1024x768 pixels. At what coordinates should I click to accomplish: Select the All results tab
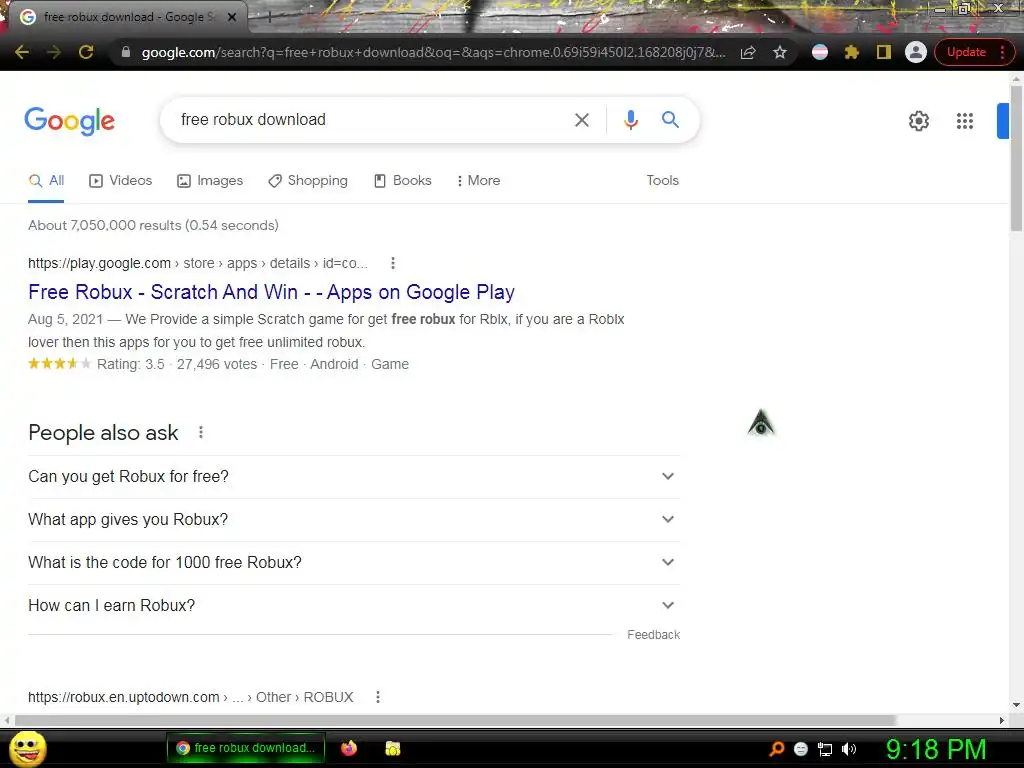tap(46, 180)
